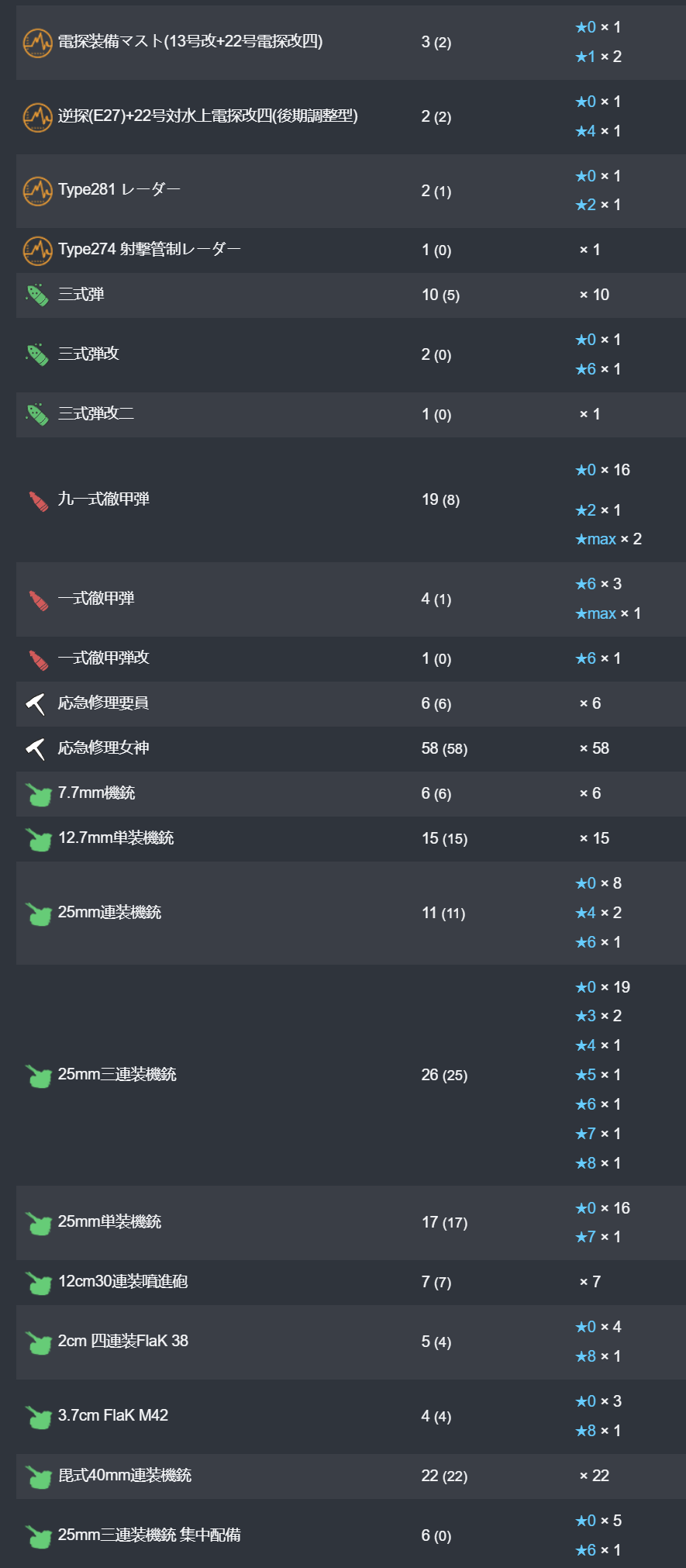Click the ★7 × 1 entry for 25mm単装機銃
Viewport: 686px width, 1568px height.
(598, 1237)
